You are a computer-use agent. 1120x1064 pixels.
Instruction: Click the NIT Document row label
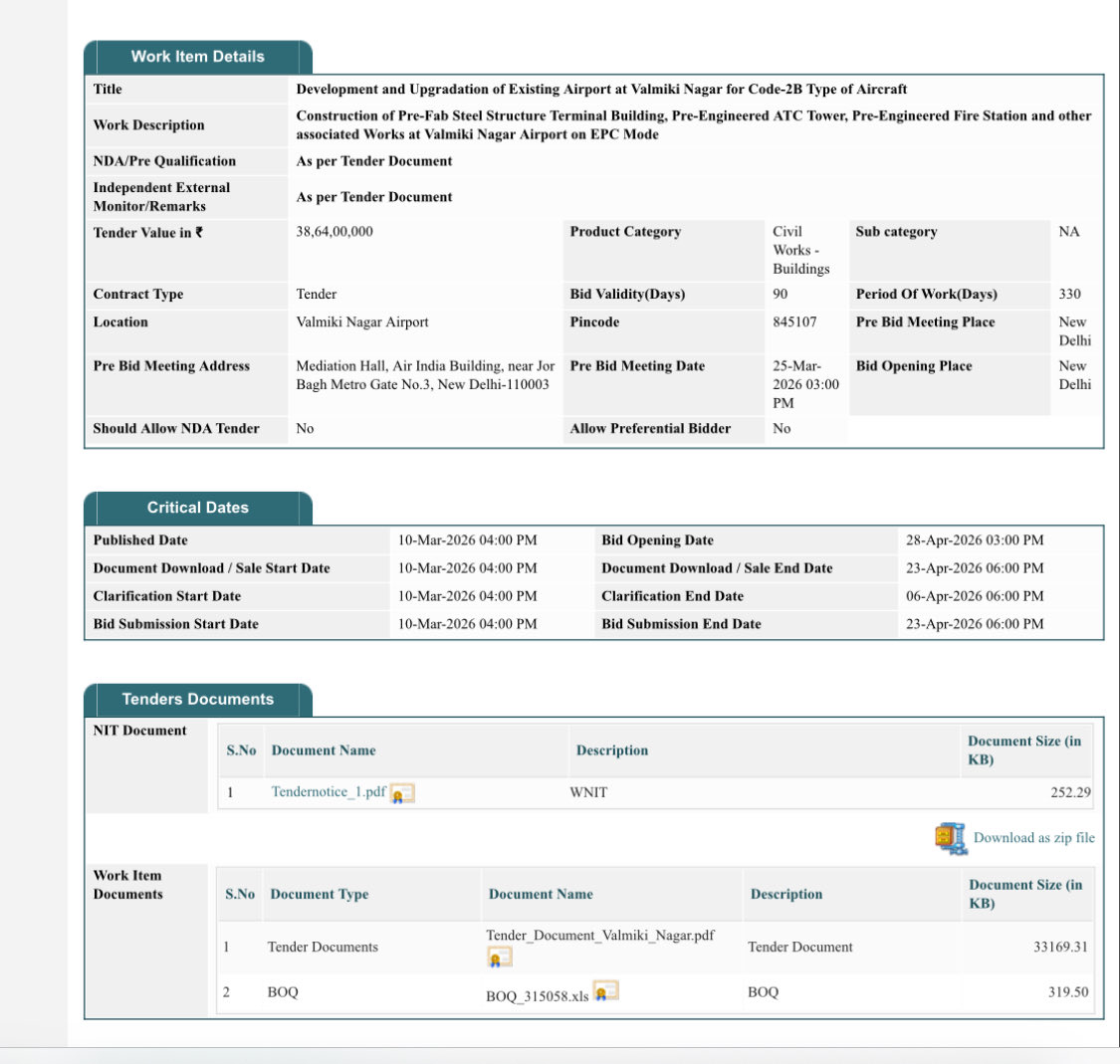tap(140, 731)
